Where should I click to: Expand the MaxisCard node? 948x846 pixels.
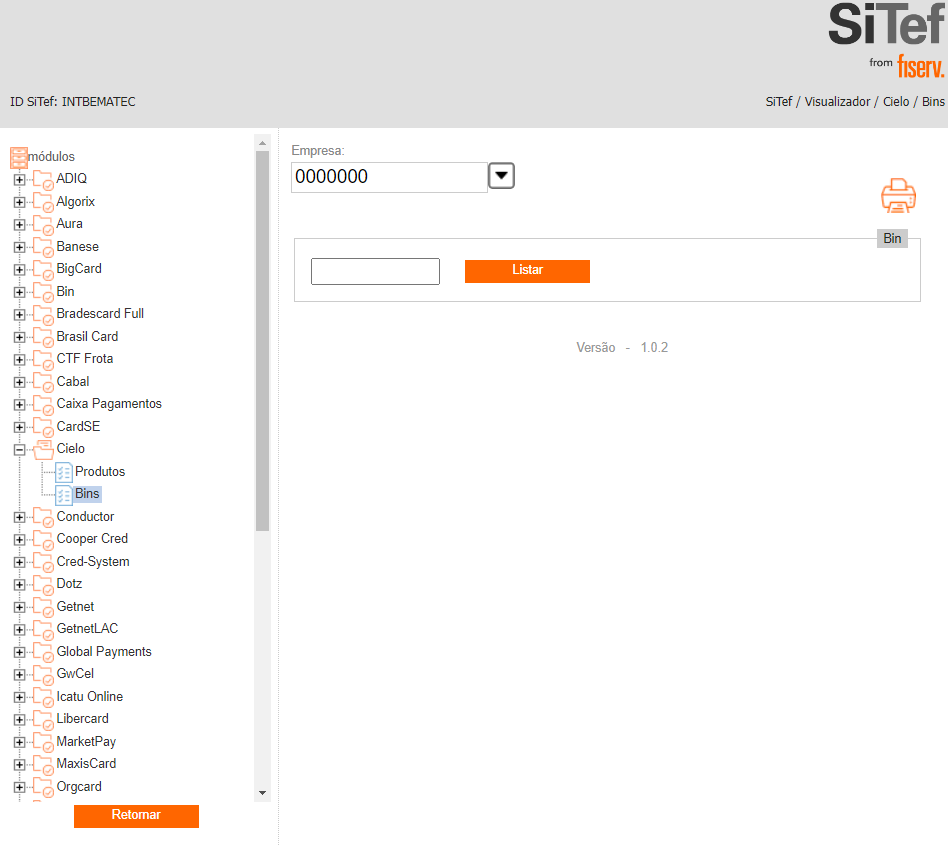(x=19, y=764)
